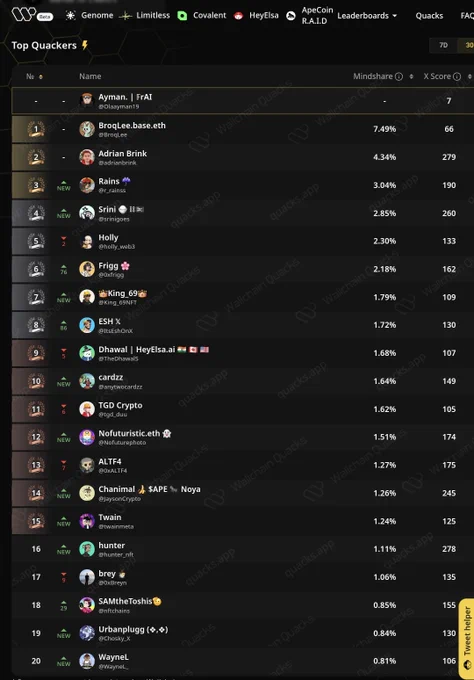Open the Tweet helper side button
The width and height of the screenshot is (474, 680).
tap(467, 638)
